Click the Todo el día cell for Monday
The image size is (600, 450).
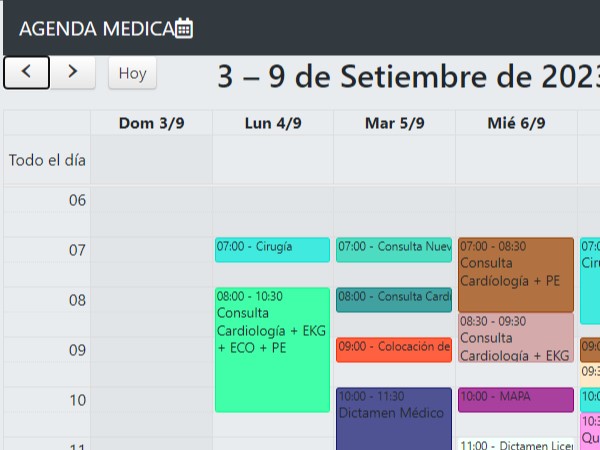[x=272, y=160]
